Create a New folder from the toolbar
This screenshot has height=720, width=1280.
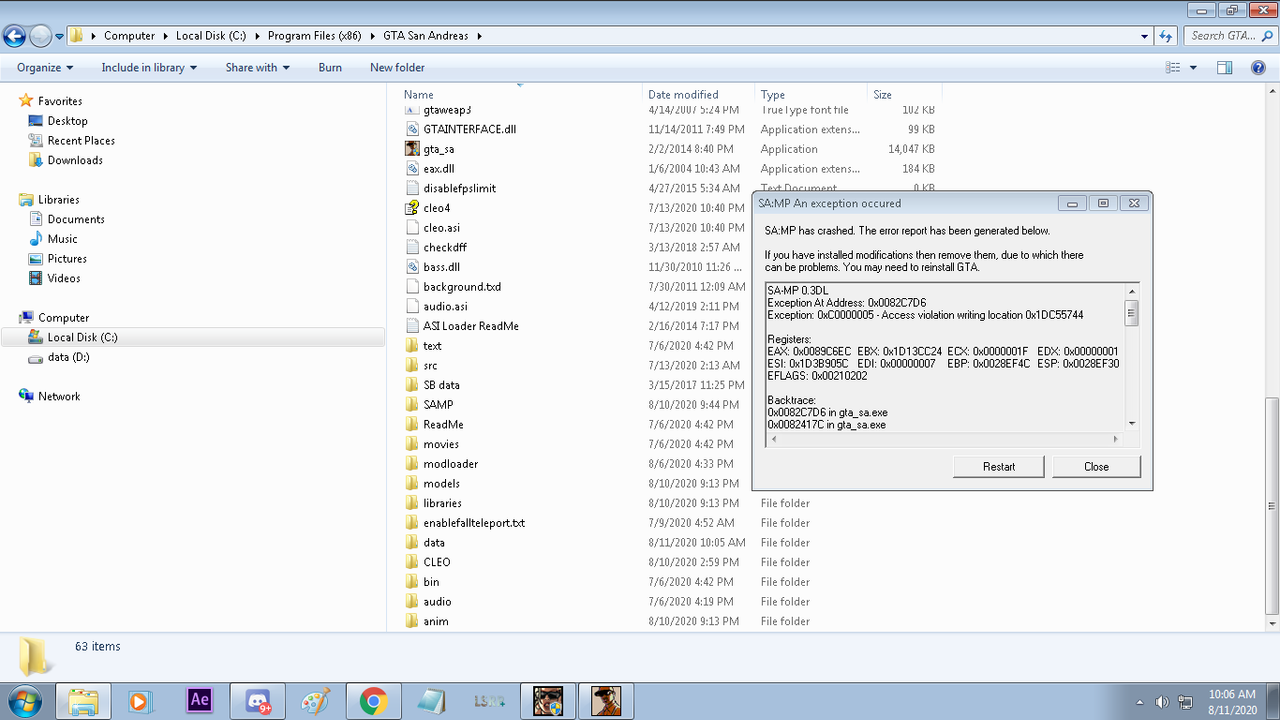click(x=397, y=68)
